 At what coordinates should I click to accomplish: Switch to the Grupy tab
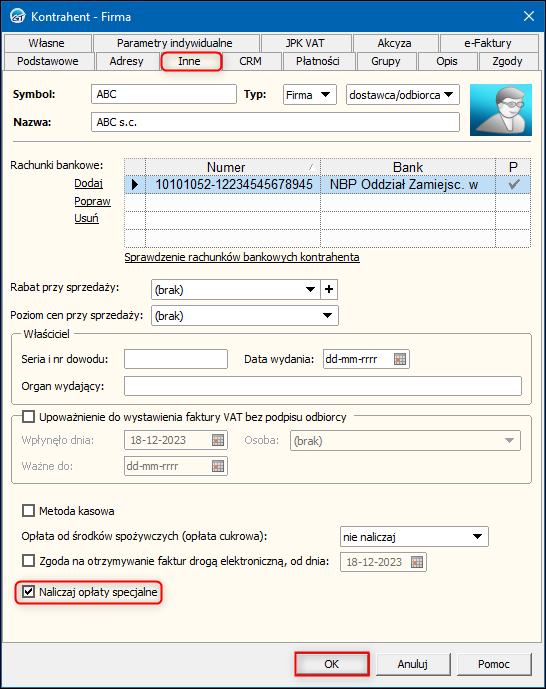point(386,61)
